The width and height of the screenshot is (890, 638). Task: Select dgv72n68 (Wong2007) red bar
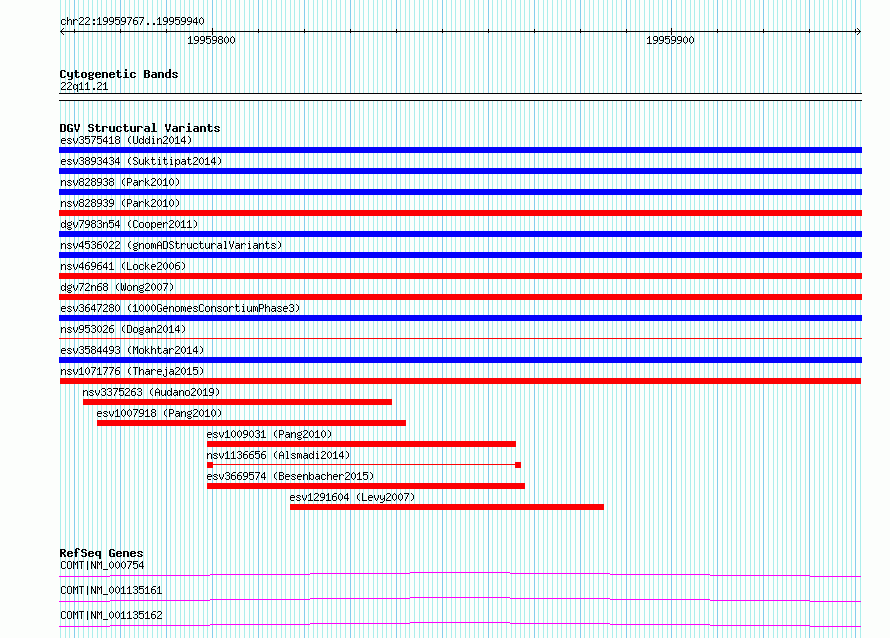pyautogui.click(x=460, y=297)
